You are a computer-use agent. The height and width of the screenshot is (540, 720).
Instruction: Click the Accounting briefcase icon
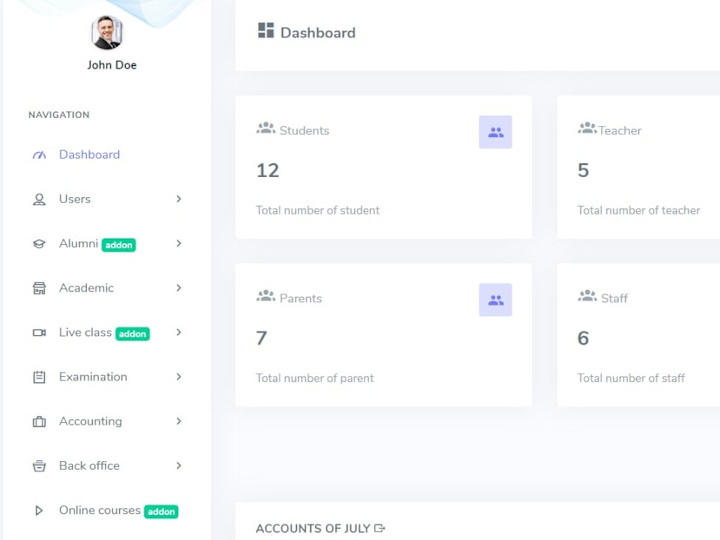[x=39, y=422]
